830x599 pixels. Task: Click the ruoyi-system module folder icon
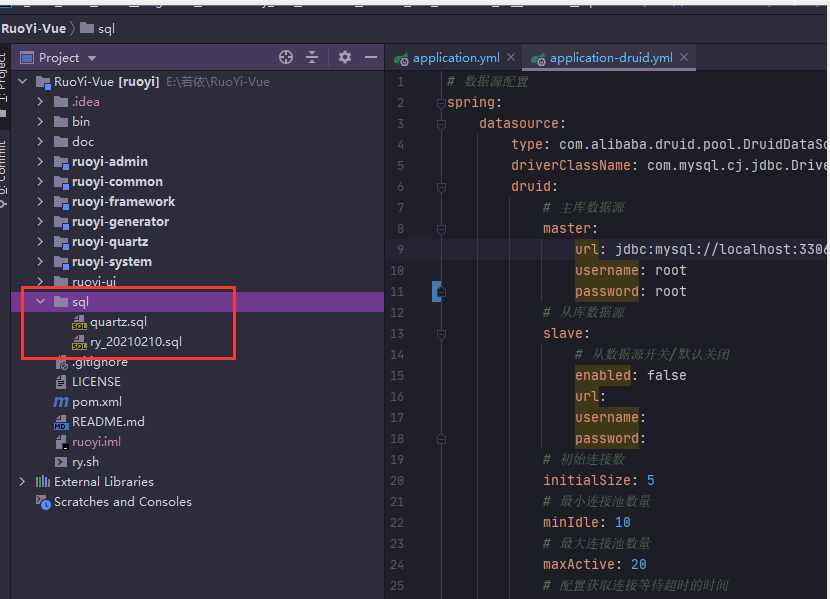(x=61, y=262)
